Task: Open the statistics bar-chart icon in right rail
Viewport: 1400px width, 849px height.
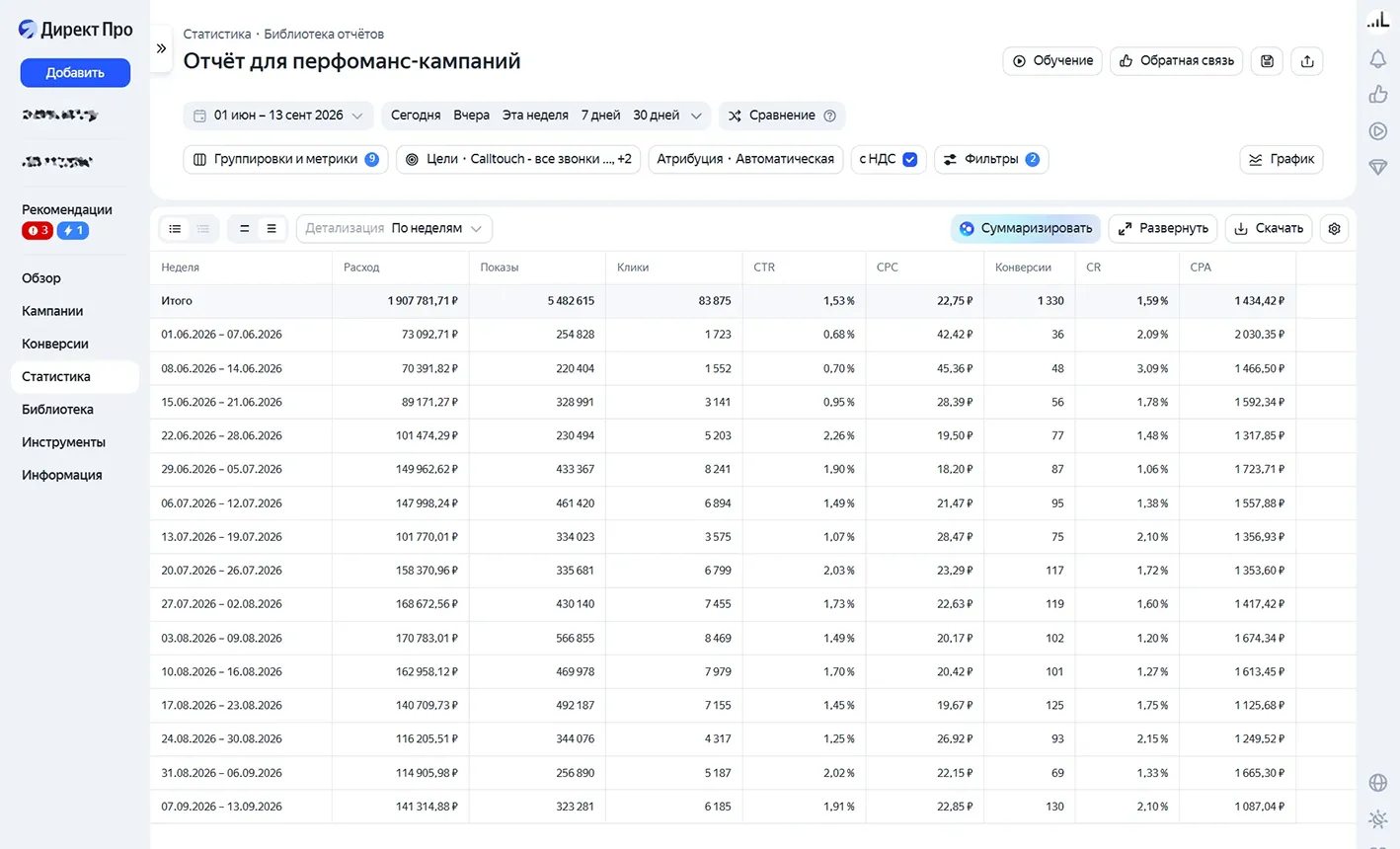Action: (1378, 20)
